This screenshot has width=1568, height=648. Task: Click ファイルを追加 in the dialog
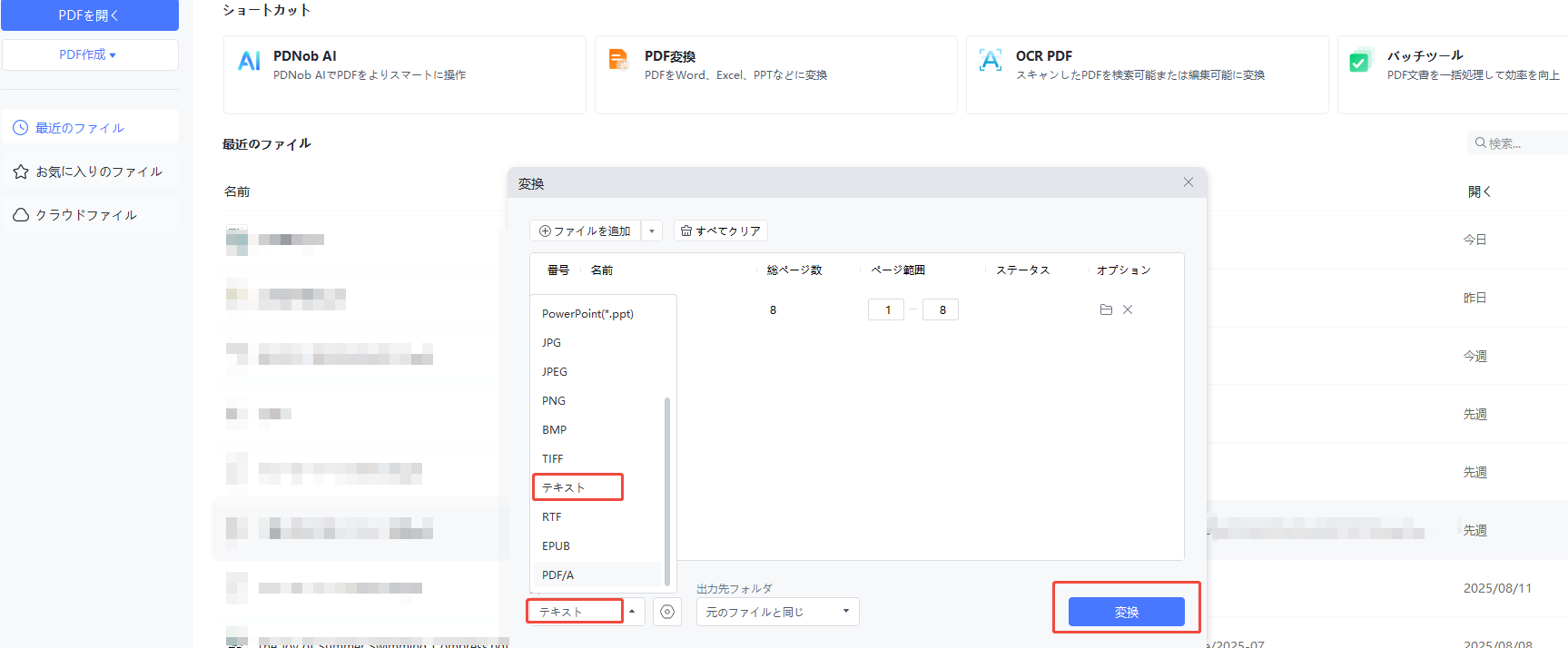(x=585, y=231)
